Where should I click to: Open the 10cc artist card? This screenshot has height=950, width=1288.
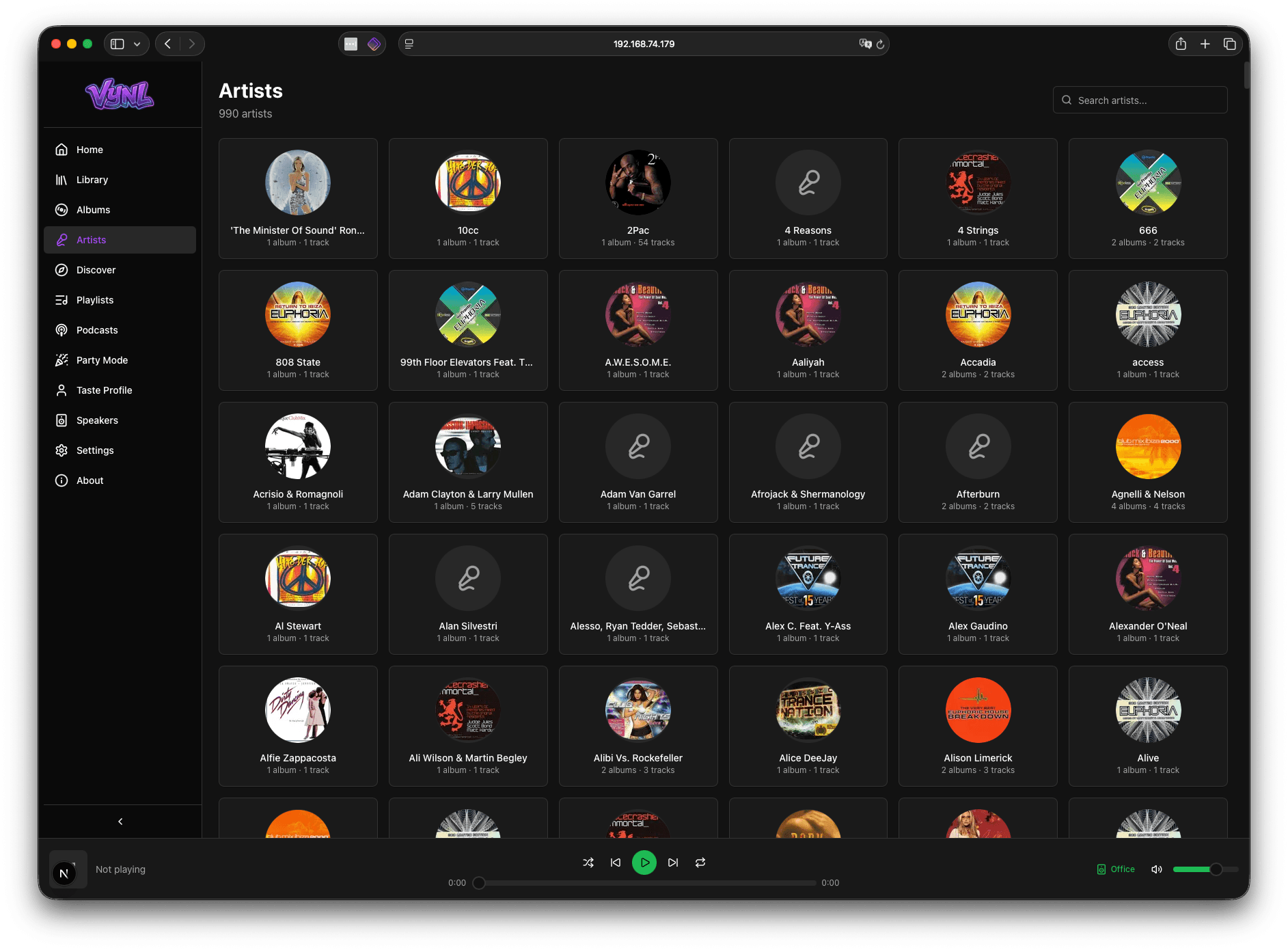click(468, 198)
